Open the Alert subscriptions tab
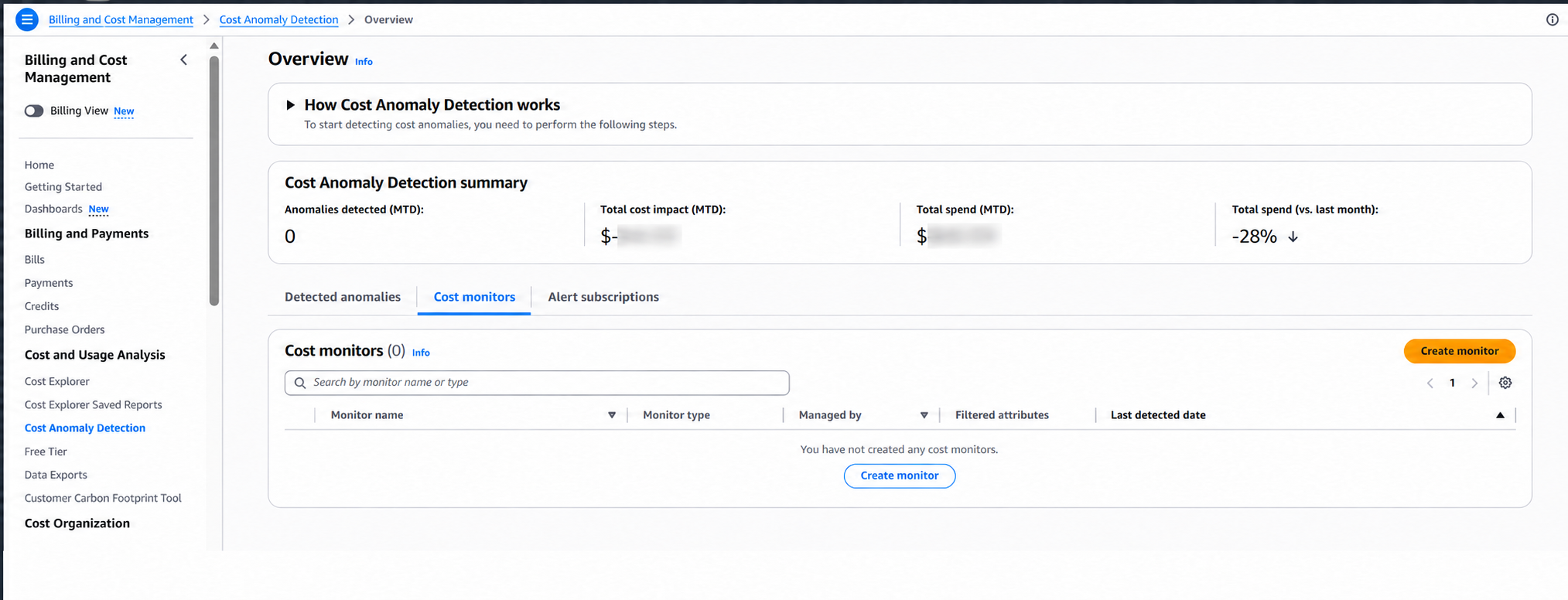Image resolution: width=1568 pixels, height=600 pixels. [603, 297]
